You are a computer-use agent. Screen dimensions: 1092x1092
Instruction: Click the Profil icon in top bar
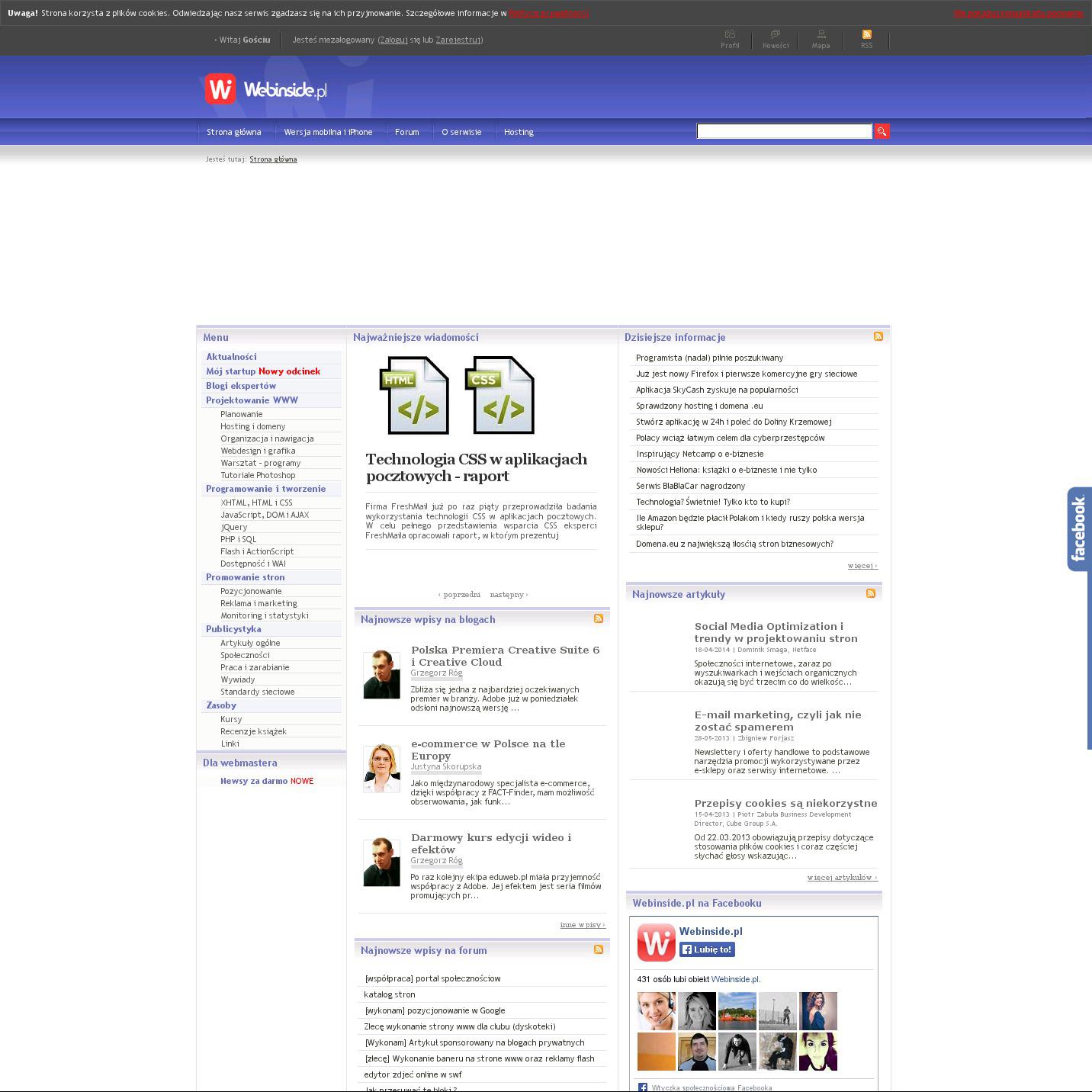tap(730, 35)
